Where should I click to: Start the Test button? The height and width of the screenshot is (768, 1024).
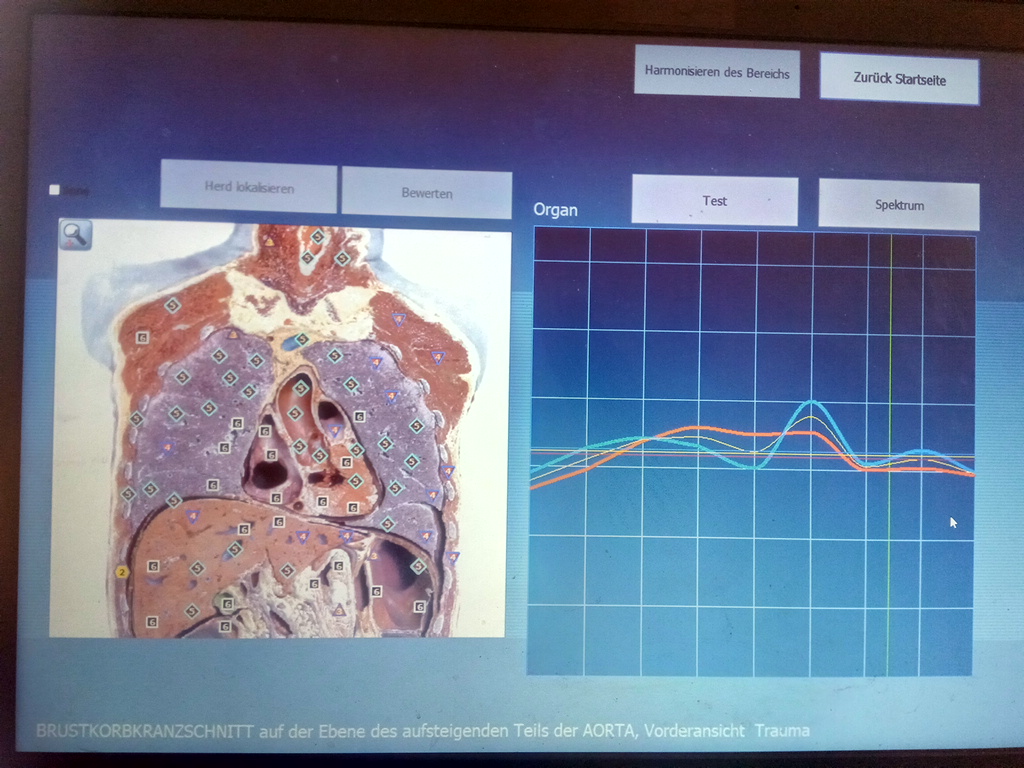714,201
